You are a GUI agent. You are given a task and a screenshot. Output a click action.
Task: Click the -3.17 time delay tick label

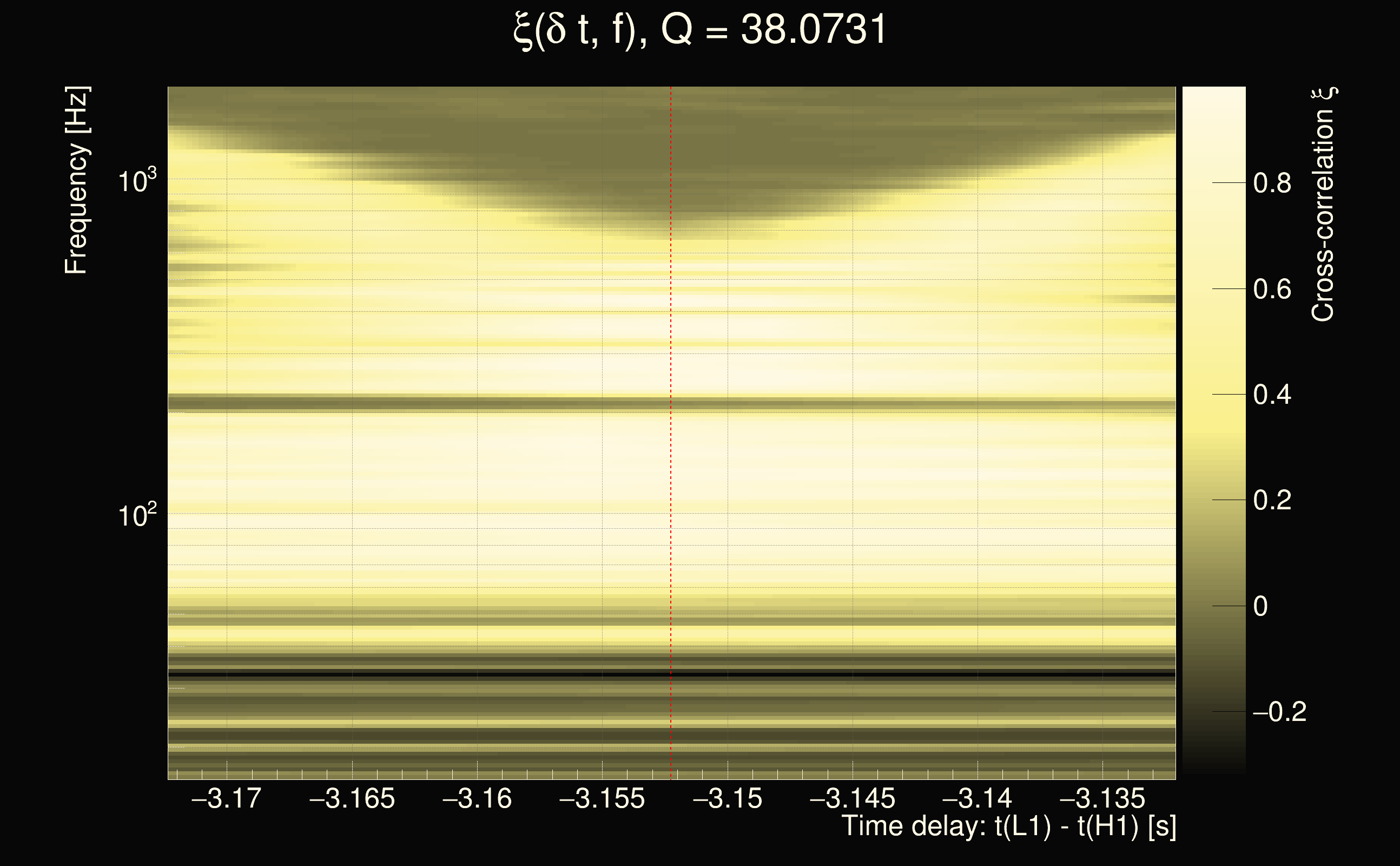[227, 798]
